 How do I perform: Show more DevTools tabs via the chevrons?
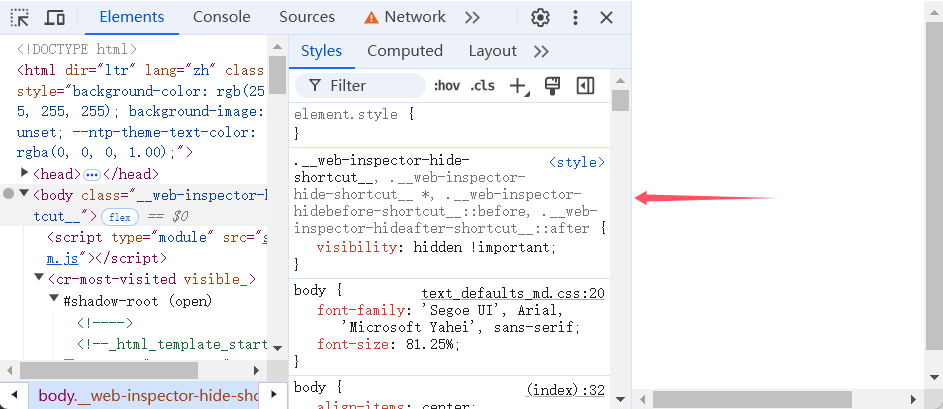(473, 17)
